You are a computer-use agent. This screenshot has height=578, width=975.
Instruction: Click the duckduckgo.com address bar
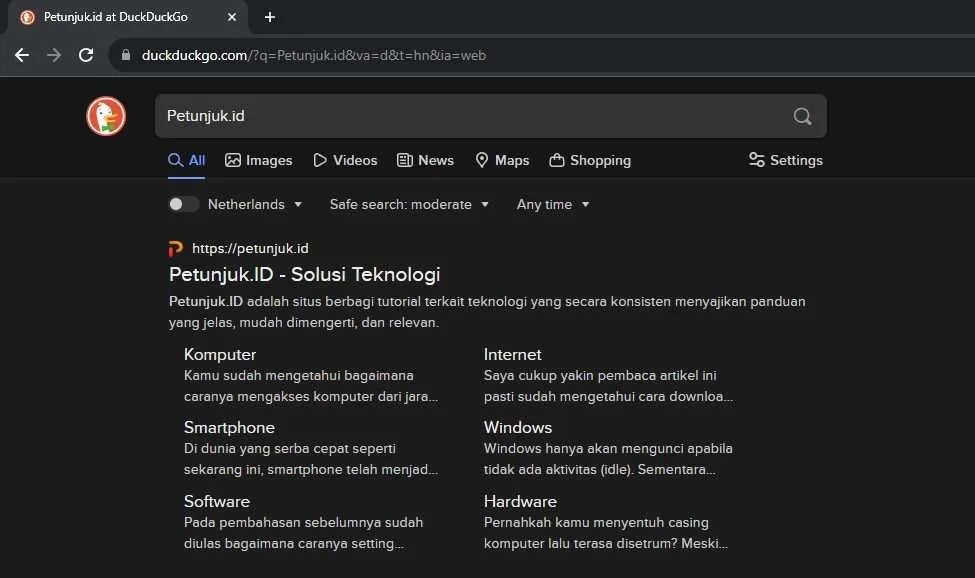541,55
